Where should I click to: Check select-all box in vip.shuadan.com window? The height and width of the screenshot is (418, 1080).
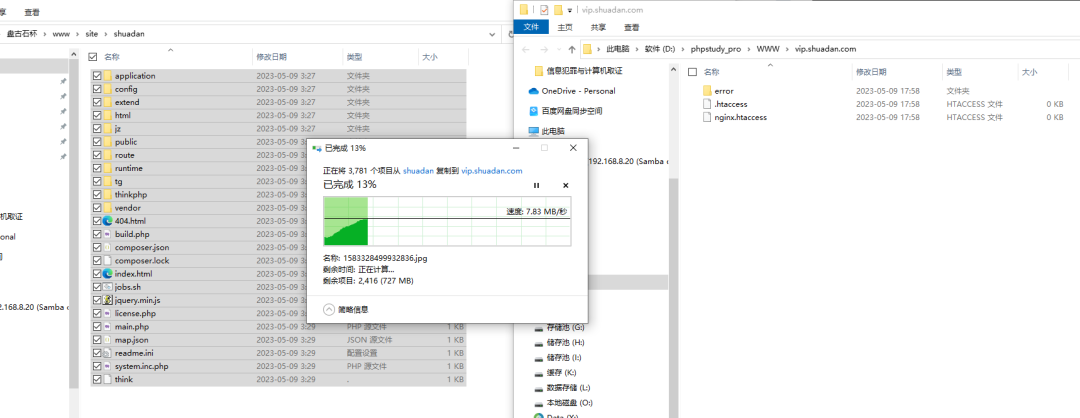pos(693,72)
